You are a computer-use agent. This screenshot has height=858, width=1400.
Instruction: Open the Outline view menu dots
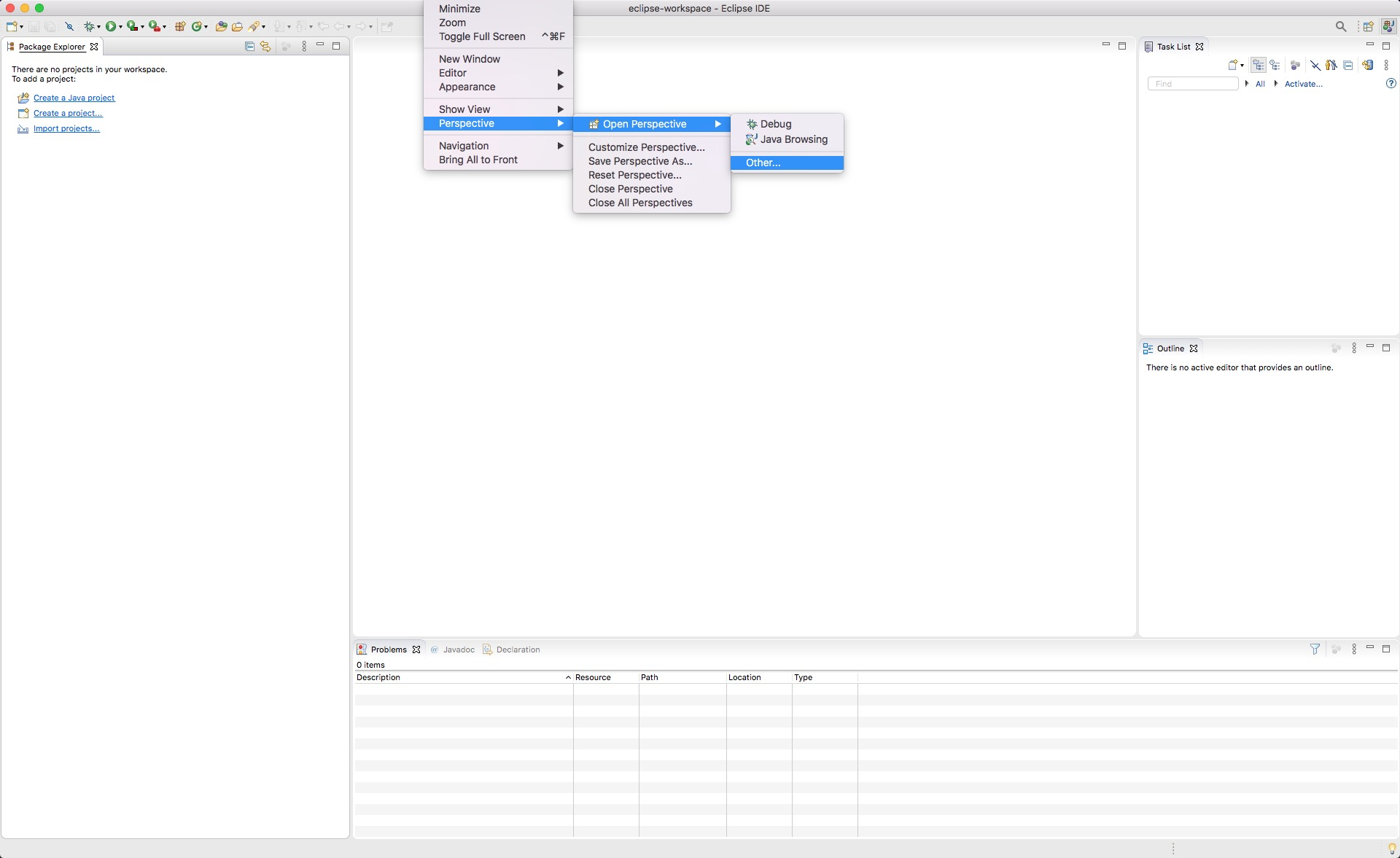point(1354,348)
